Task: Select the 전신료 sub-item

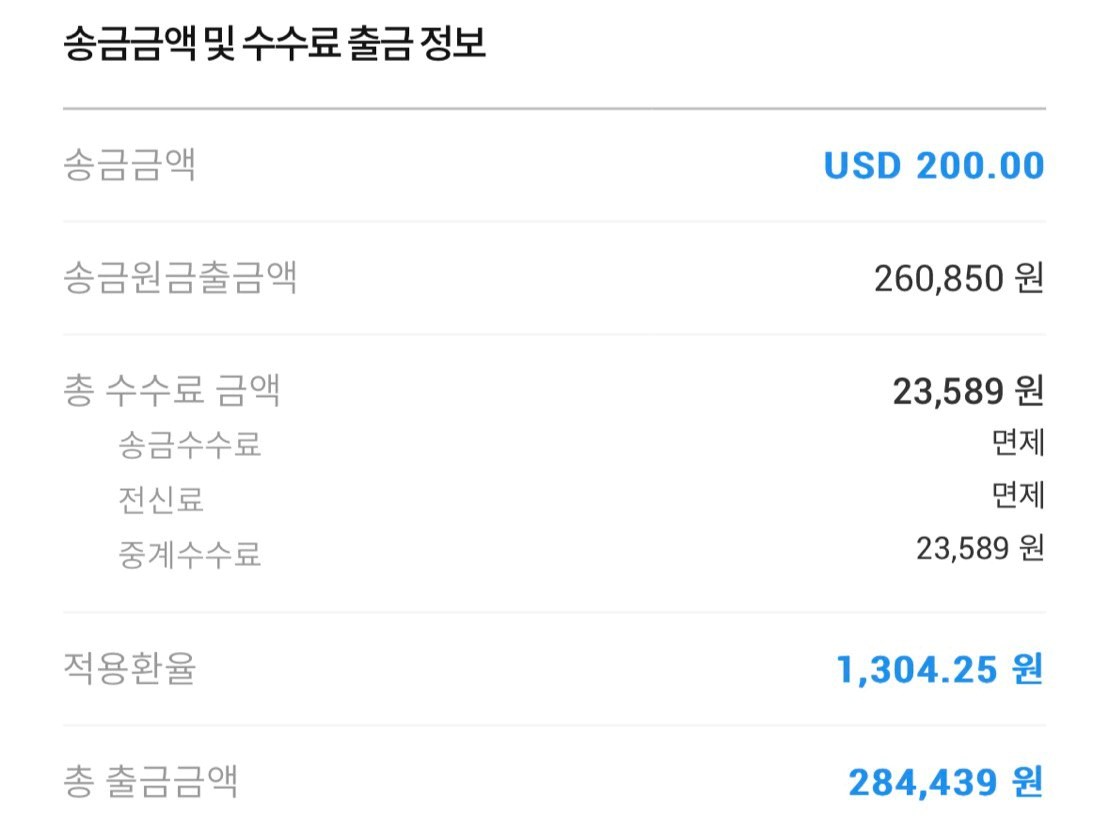Action: (x=161, y=500)
